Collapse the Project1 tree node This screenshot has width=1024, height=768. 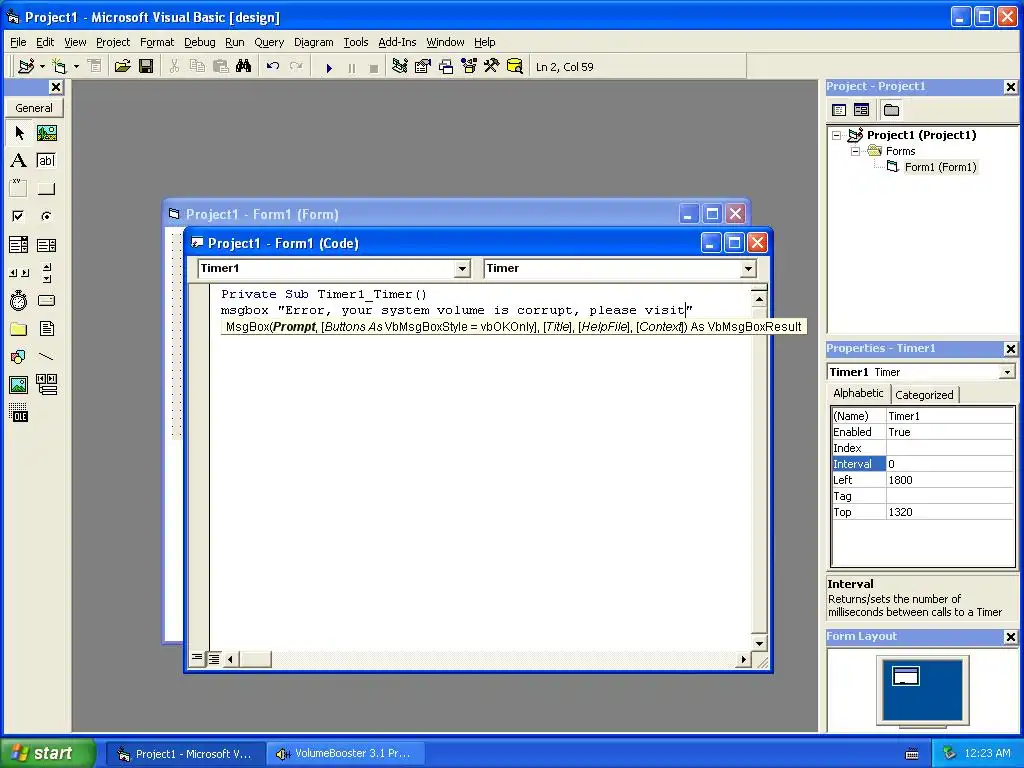(837, 135)
